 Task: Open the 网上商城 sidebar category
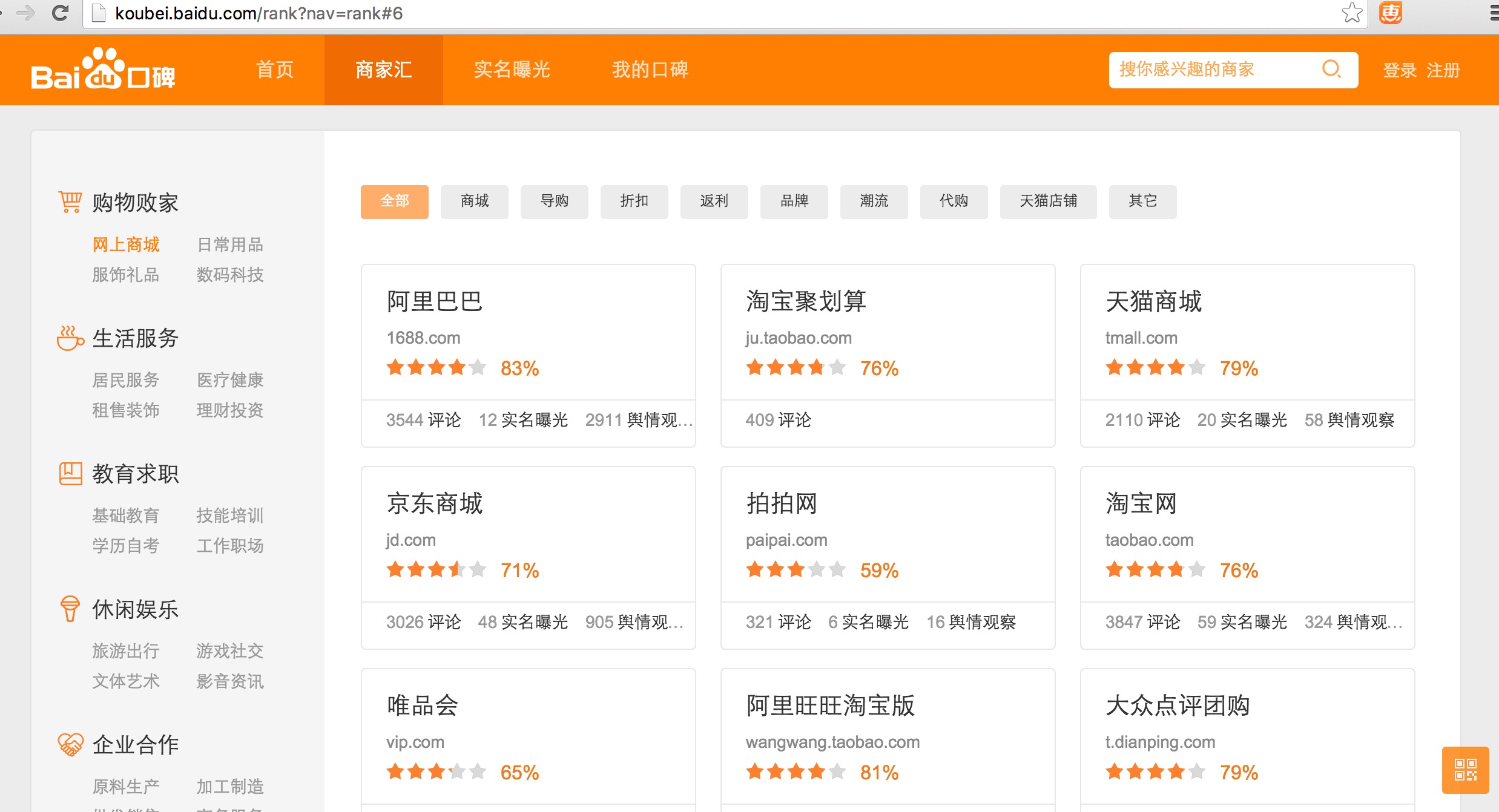click(x=126, y=244)
